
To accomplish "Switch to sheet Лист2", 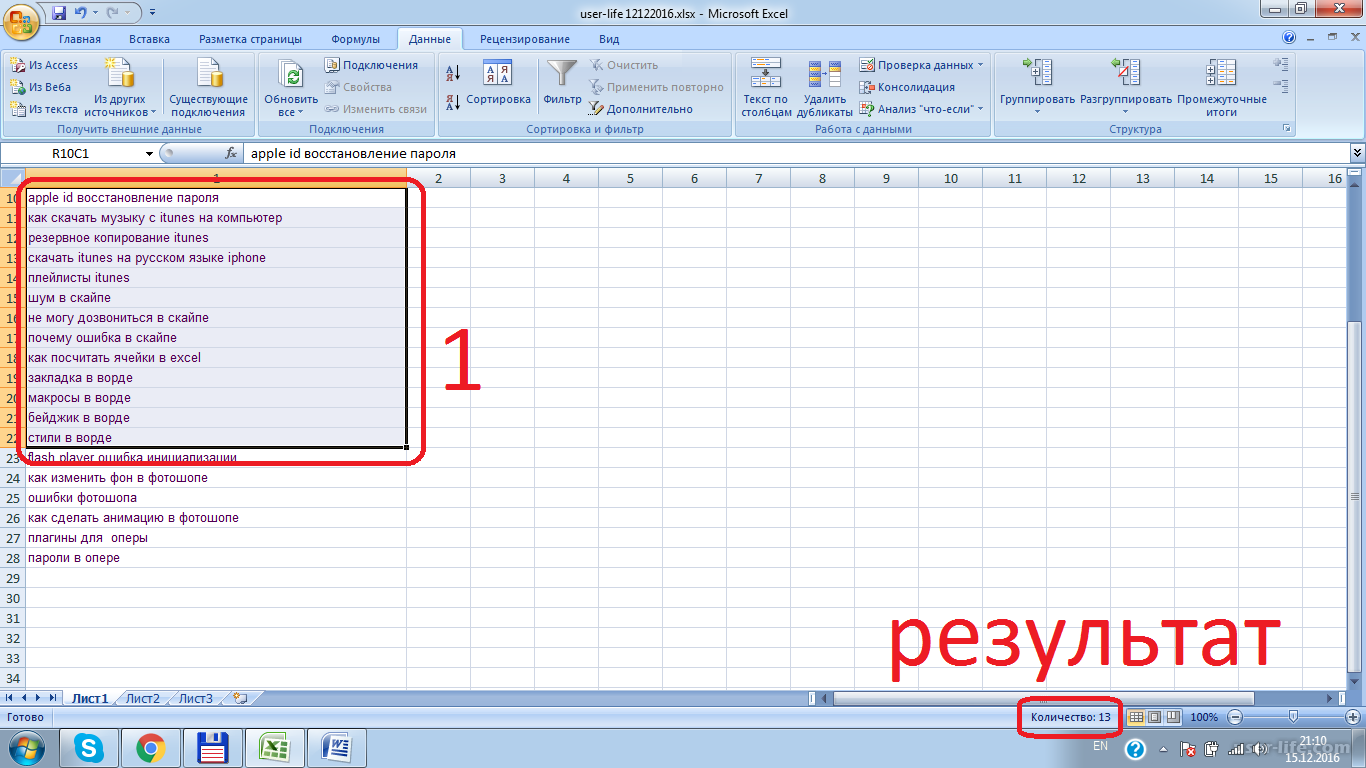I will (x=143, y=698).
